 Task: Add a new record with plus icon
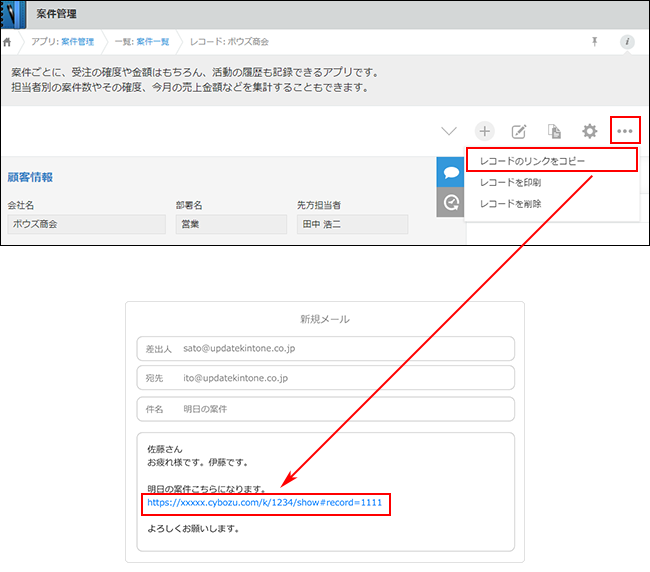[x=485, y=131]
